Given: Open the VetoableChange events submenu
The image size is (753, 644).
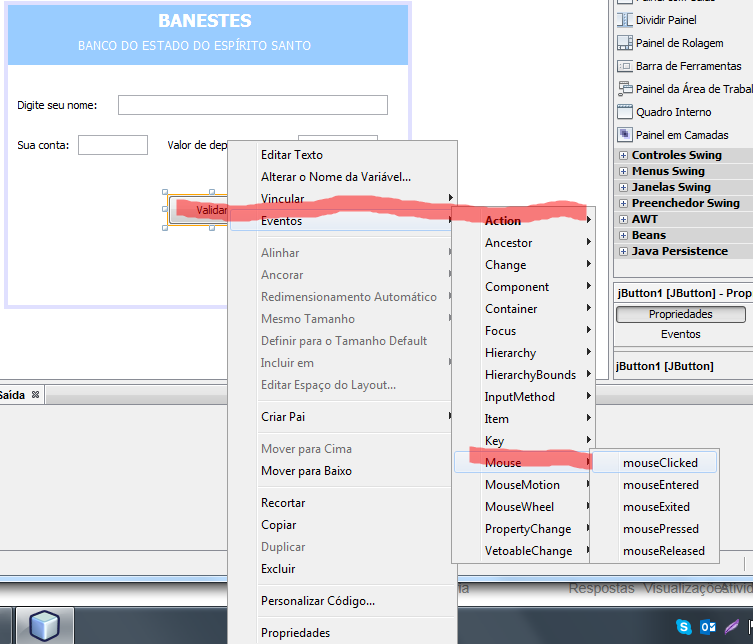Looking at the screenshot, I should [x=522, y=551].
